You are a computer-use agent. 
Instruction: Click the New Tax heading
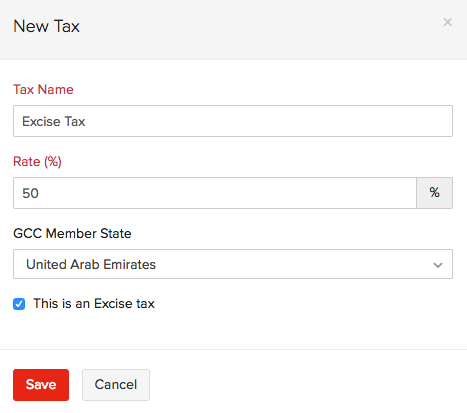click(x=47, y=26)
